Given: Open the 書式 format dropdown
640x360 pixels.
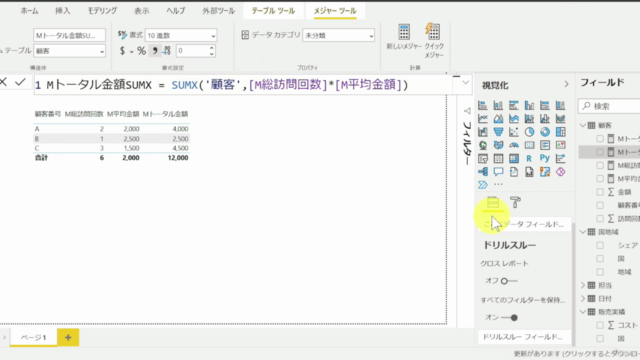Looking at the screenshot, I should pos(181,36).
